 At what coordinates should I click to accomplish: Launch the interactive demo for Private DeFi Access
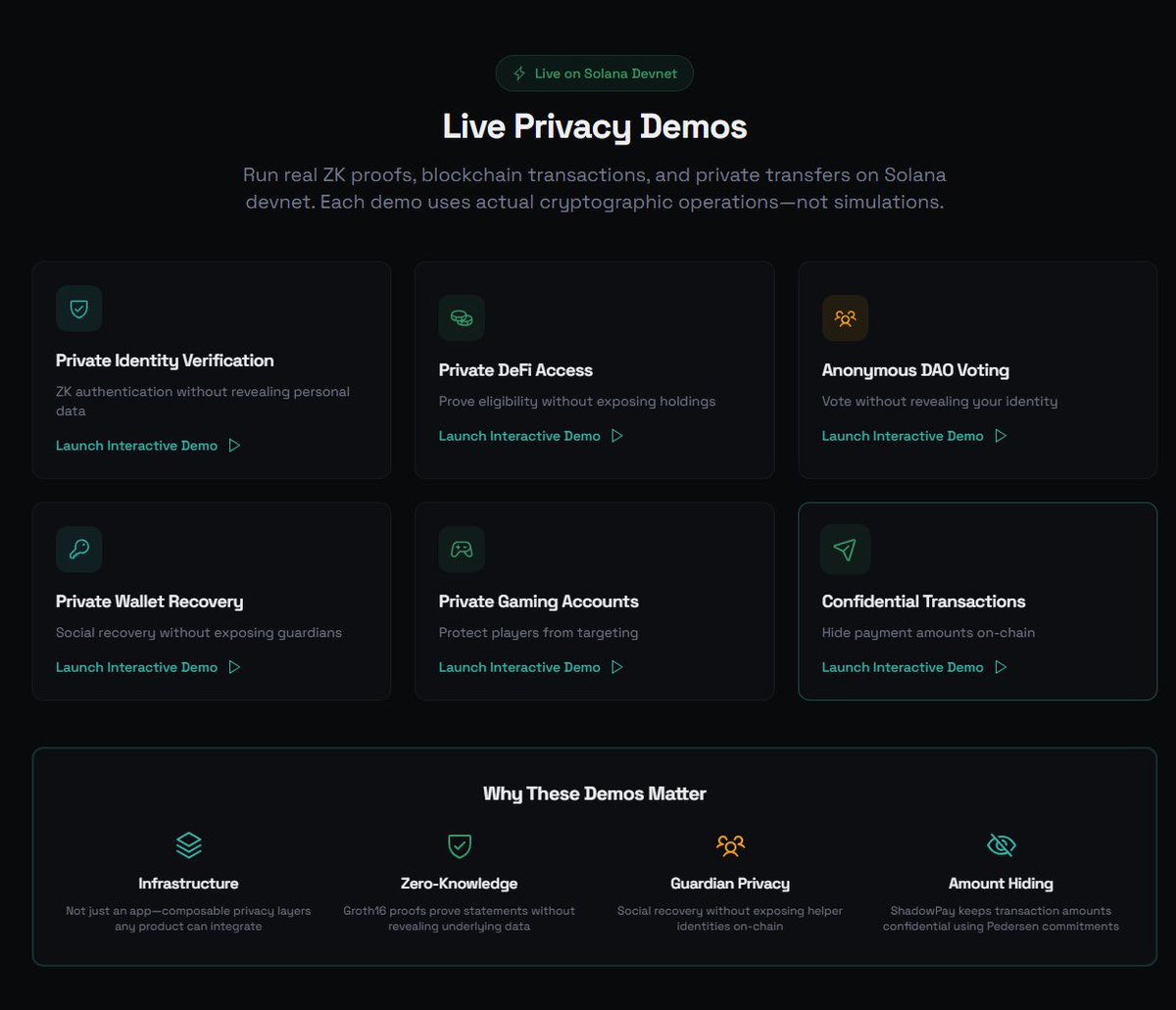point(519,435)
